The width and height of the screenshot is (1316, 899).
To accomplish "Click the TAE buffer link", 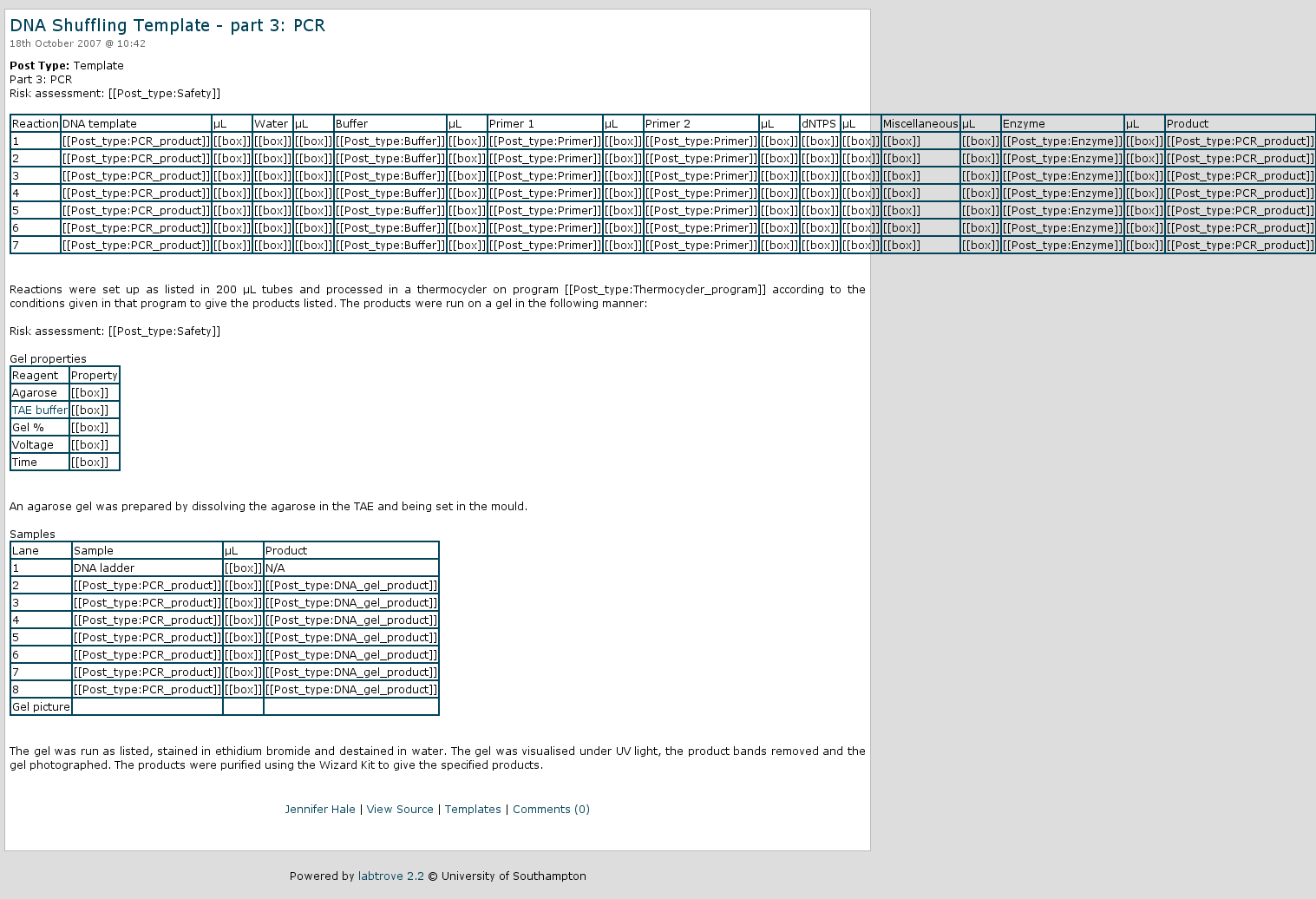I will coord(39,410).
